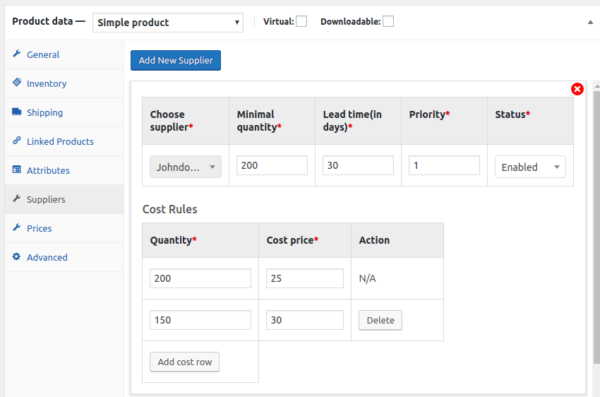Click the supplier panel vertical scrollbar

(x=597, y=226)
